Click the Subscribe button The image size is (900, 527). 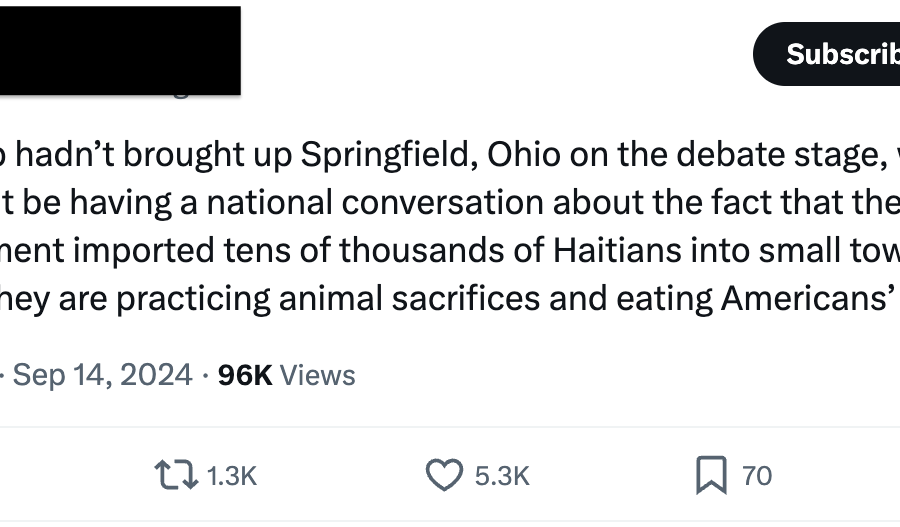coord(827,55)
